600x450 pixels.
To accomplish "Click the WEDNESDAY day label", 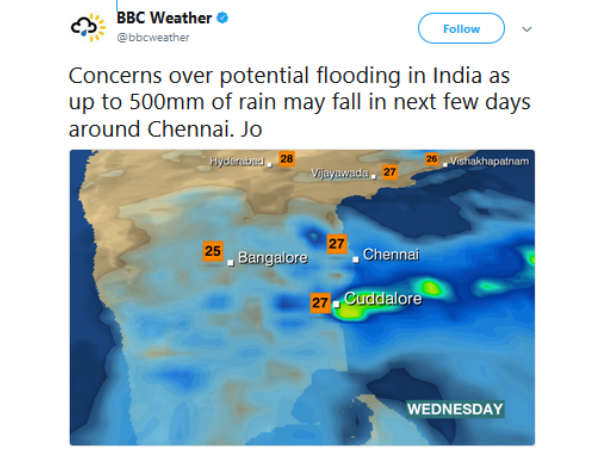I will pyautogui.click(x=455, y=409).
